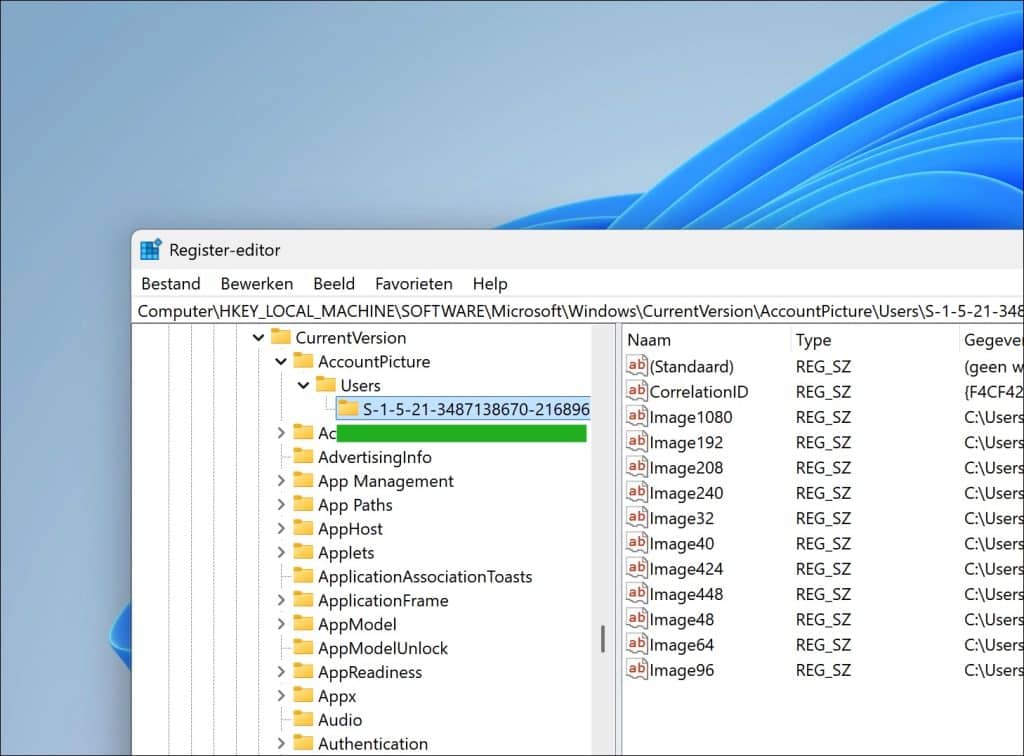The image size is (1024, 756).
Task: Collapse the CurrentVersion tree node
Action: (x=259, y=338)
